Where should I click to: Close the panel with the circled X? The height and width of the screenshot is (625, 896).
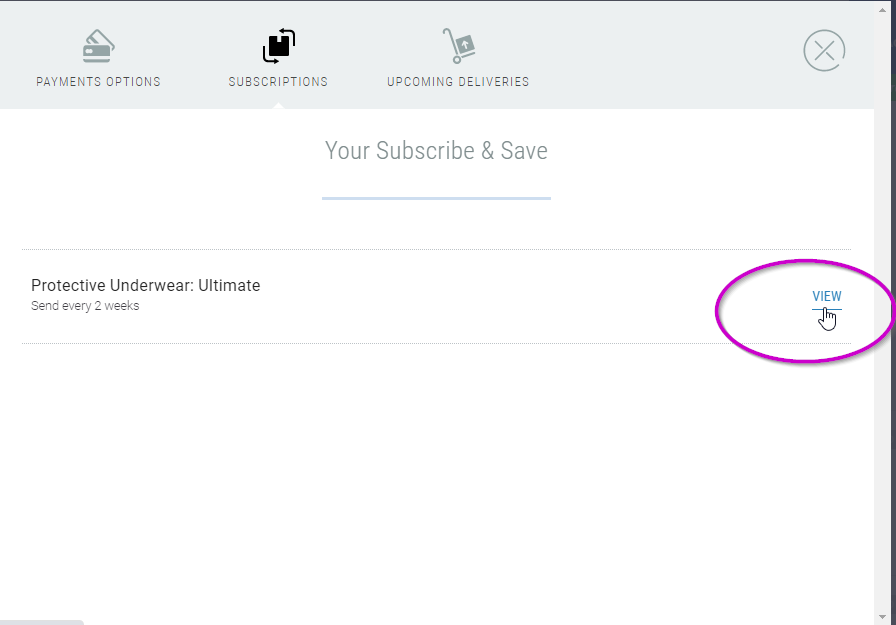[824, 51]
